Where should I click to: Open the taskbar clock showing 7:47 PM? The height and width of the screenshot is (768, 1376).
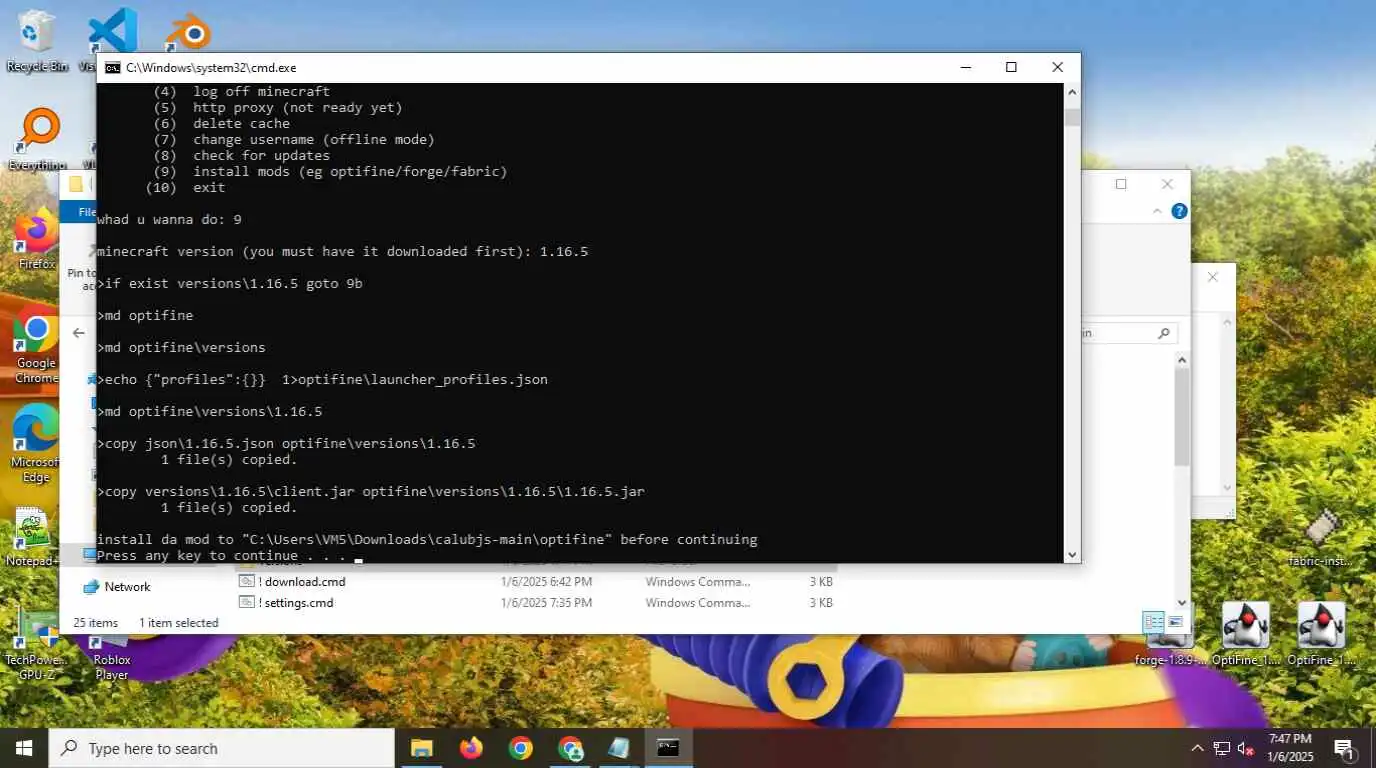coord(1289,748)
